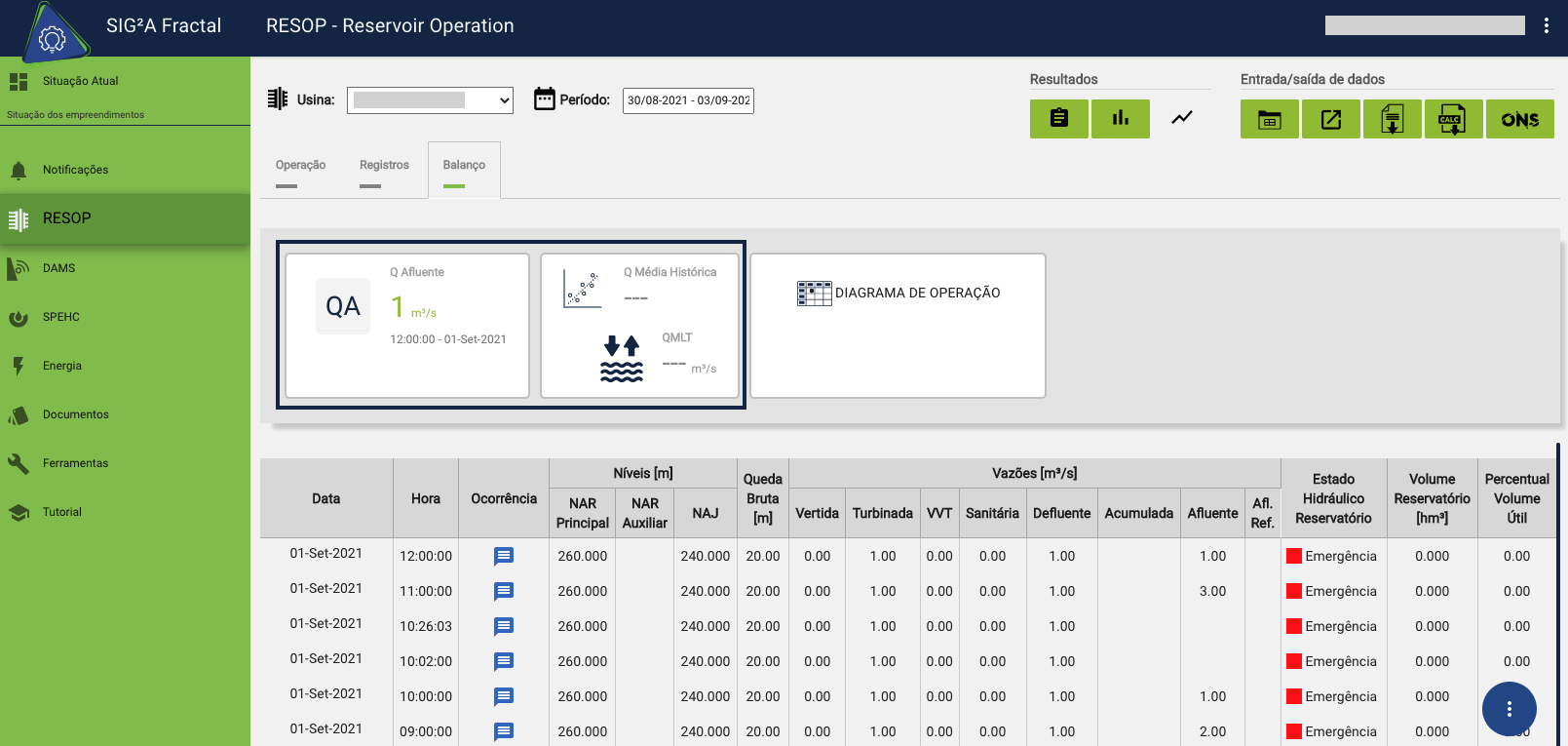Expand the Usina dropdown

pyautogui.click(x=430, y=99)
